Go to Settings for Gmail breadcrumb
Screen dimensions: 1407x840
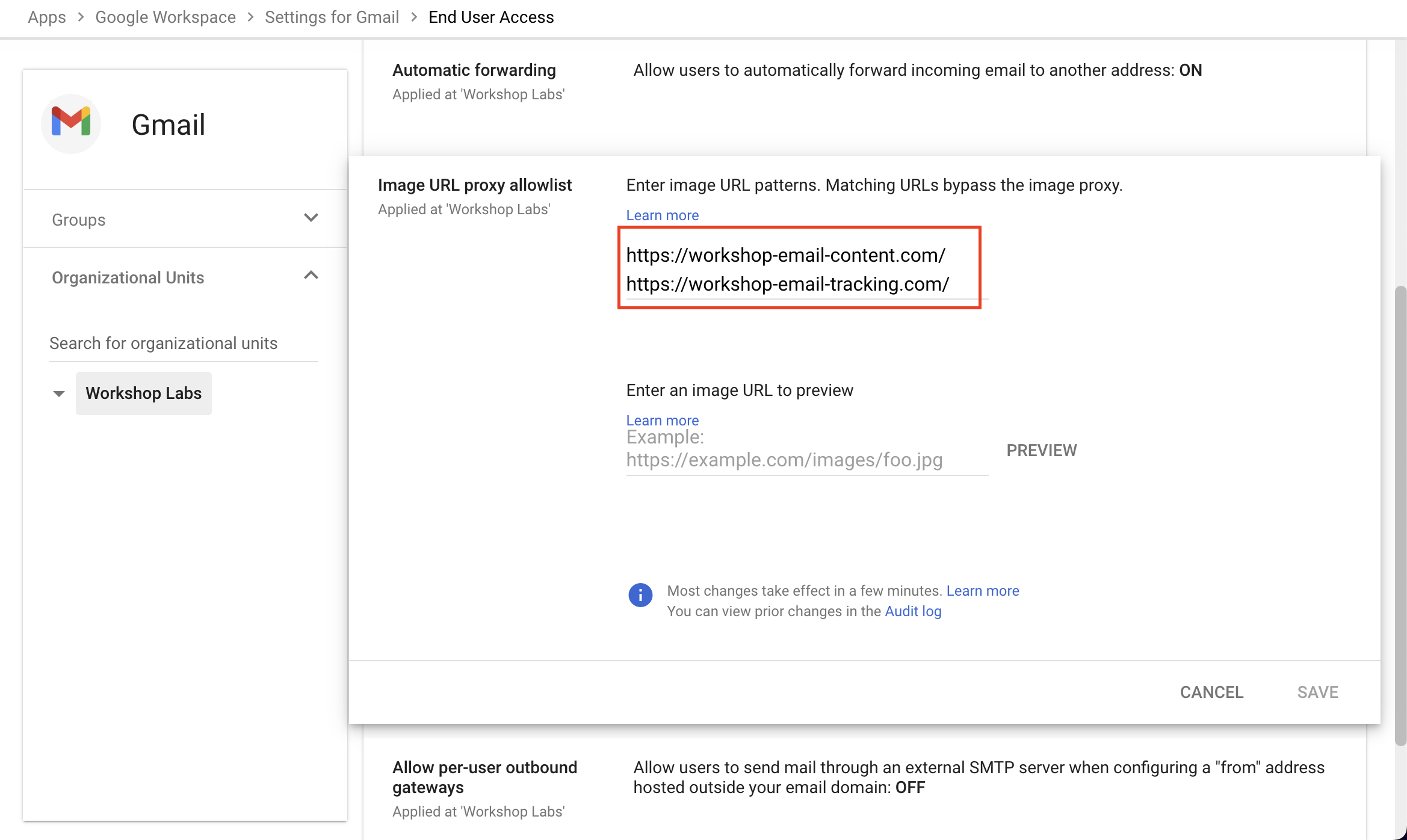point(332,17)
